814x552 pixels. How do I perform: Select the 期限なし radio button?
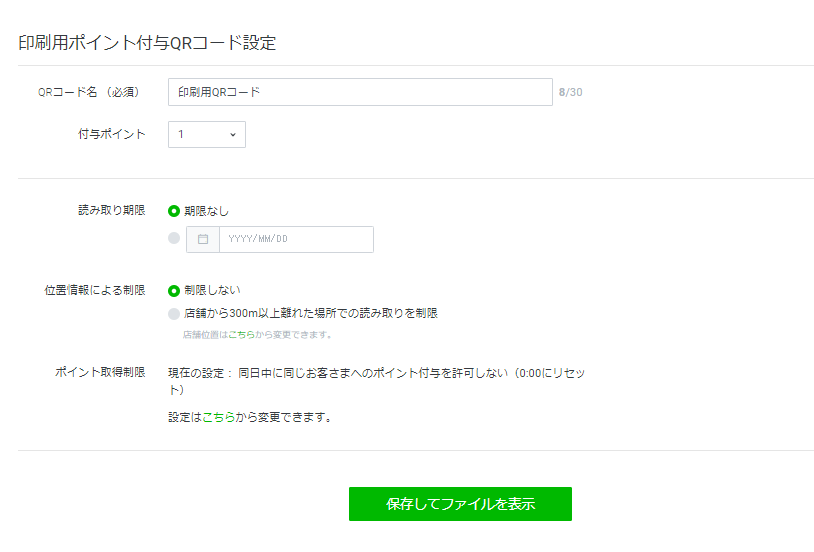click(x=174, y=211)
